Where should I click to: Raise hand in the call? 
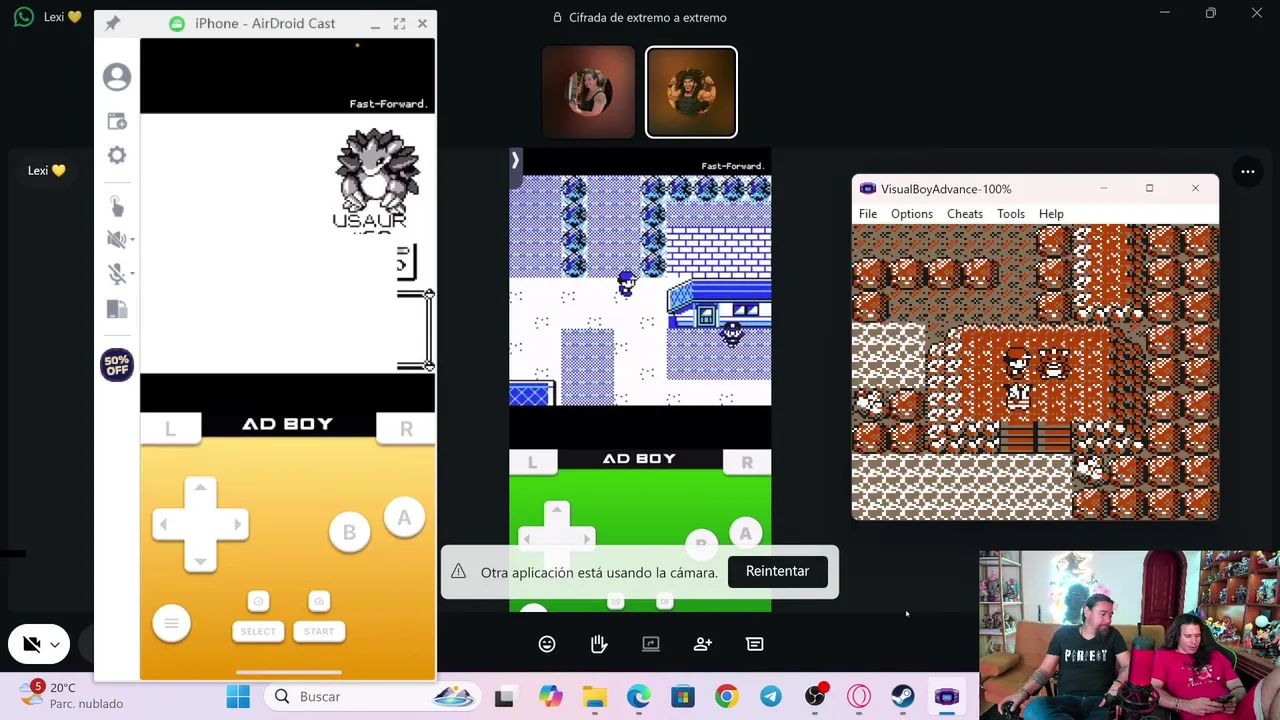click(x=599, y=644)
